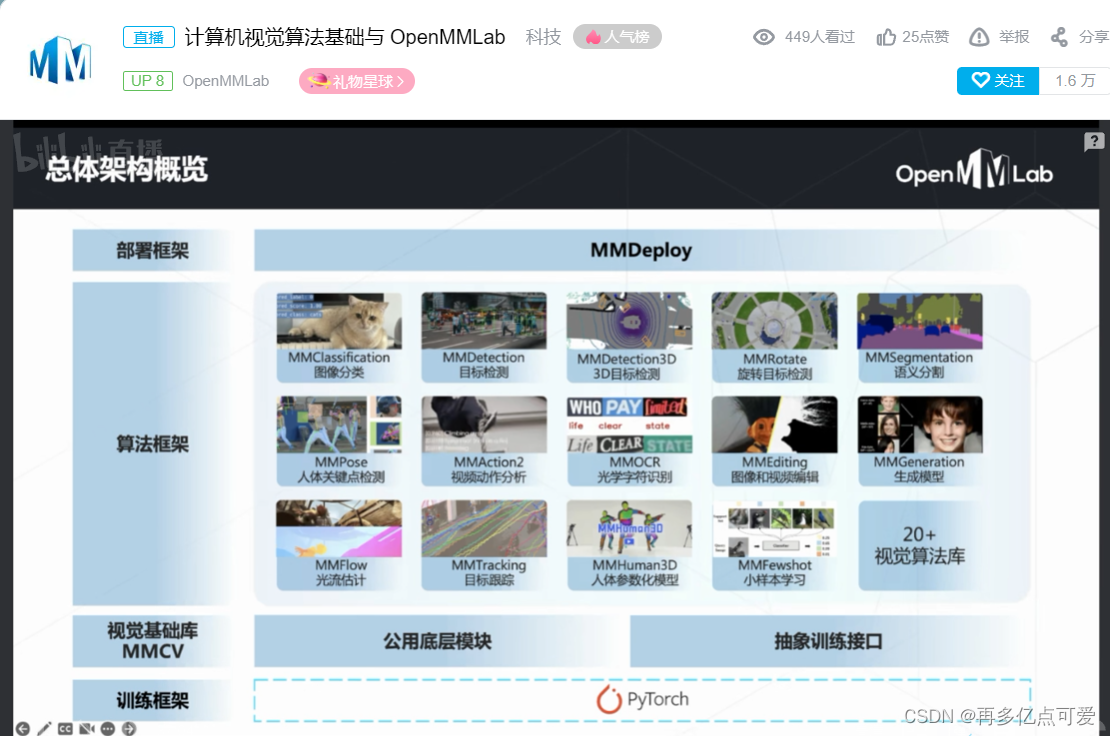Click the 关注 follow button

click(998, 81)
